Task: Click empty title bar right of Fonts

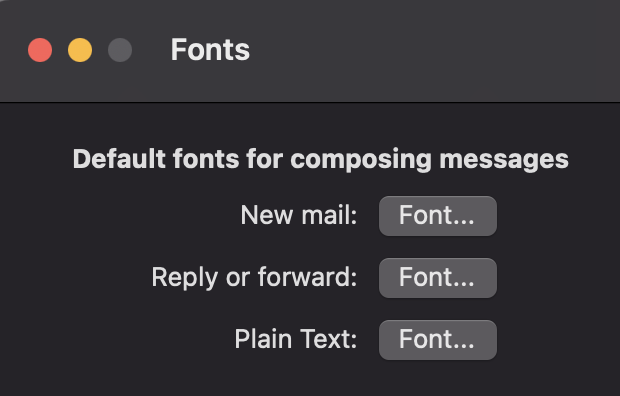Action: [x=435, y=50]
